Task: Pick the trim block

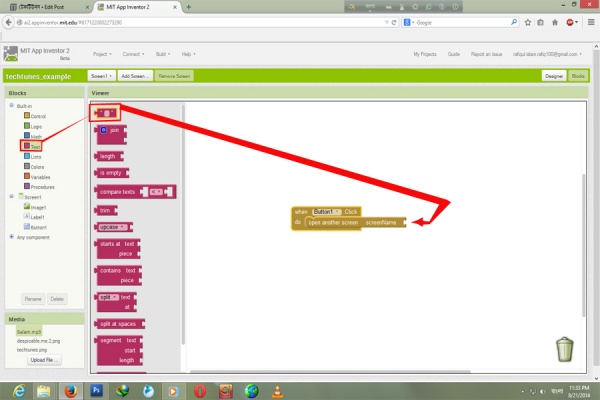Action: point(106,210)
